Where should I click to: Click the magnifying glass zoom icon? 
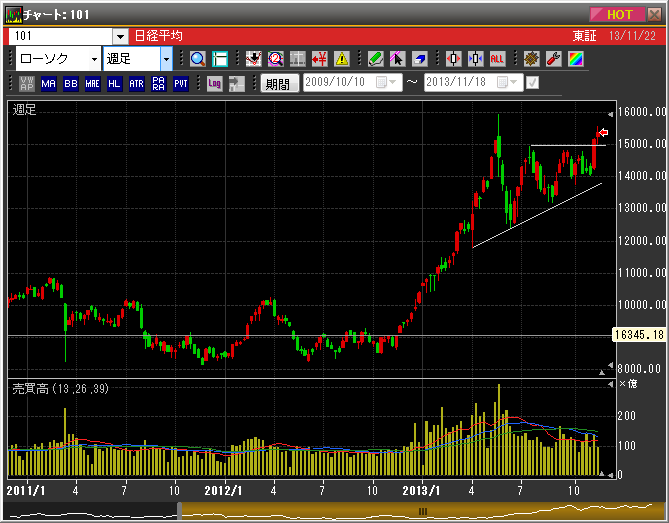(197, 59)
